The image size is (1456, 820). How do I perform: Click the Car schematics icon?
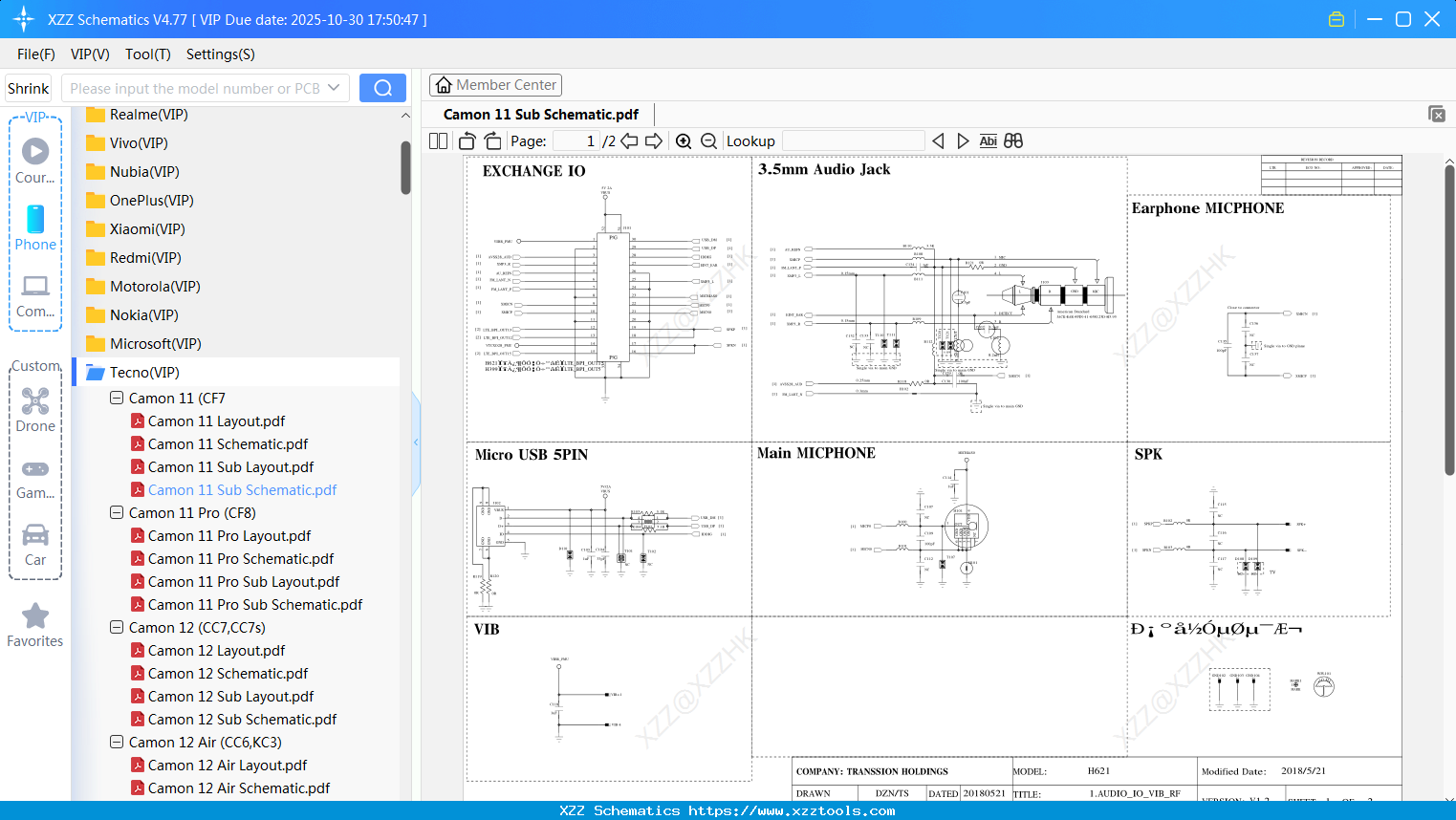pyautogui.click(x=34, y=535)
